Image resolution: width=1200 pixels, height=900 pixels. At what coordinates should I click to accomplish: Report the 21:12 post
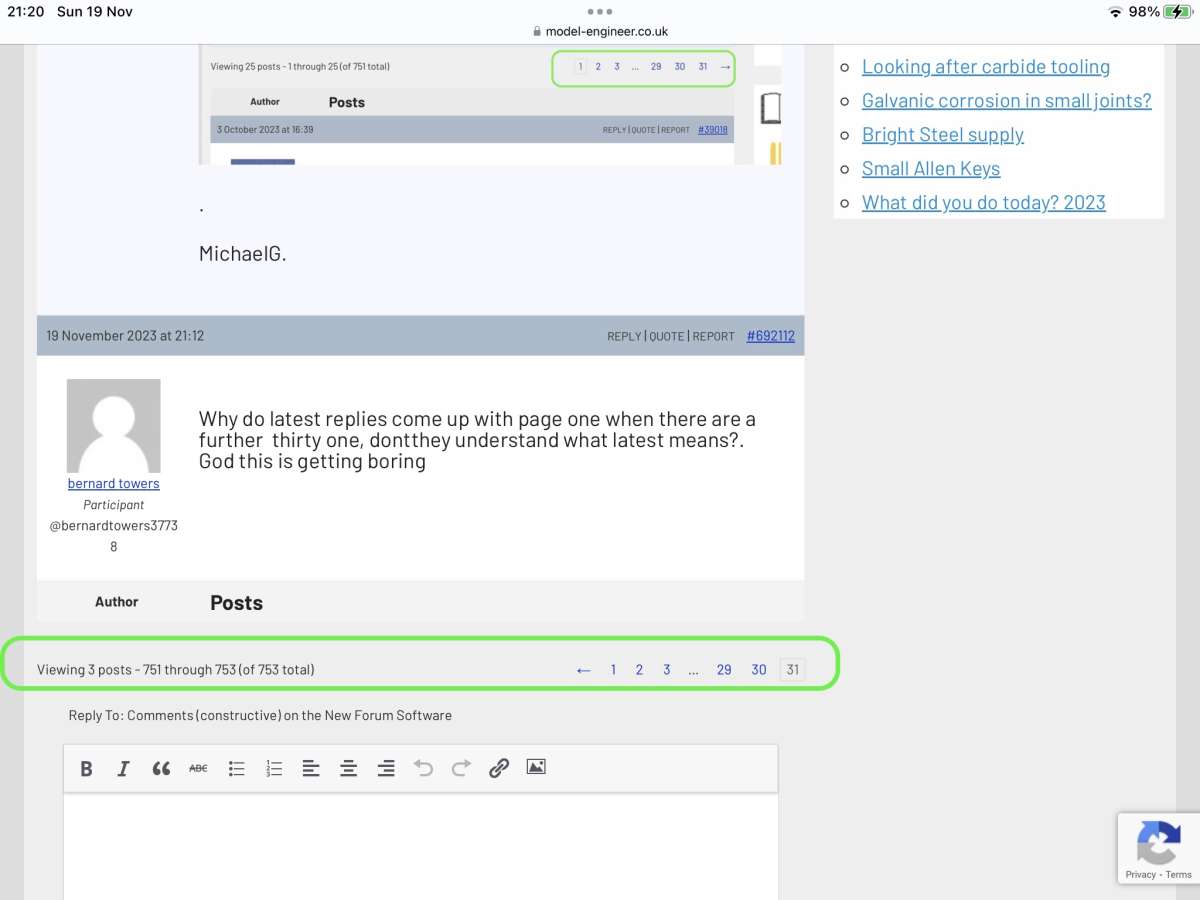714,336
